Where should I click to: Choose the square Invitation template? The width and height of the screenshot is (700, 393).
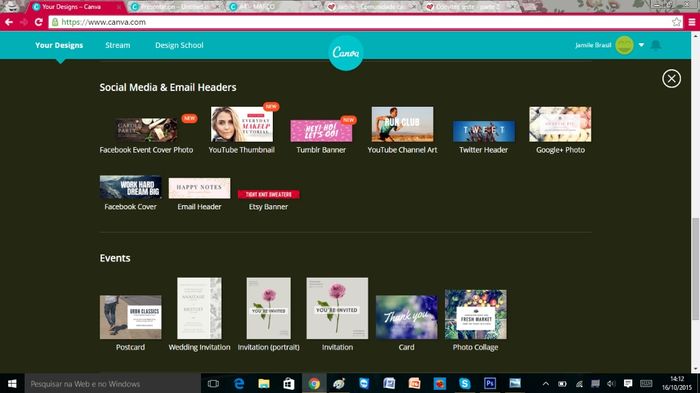pyautogui.click(x=337, y=308)
